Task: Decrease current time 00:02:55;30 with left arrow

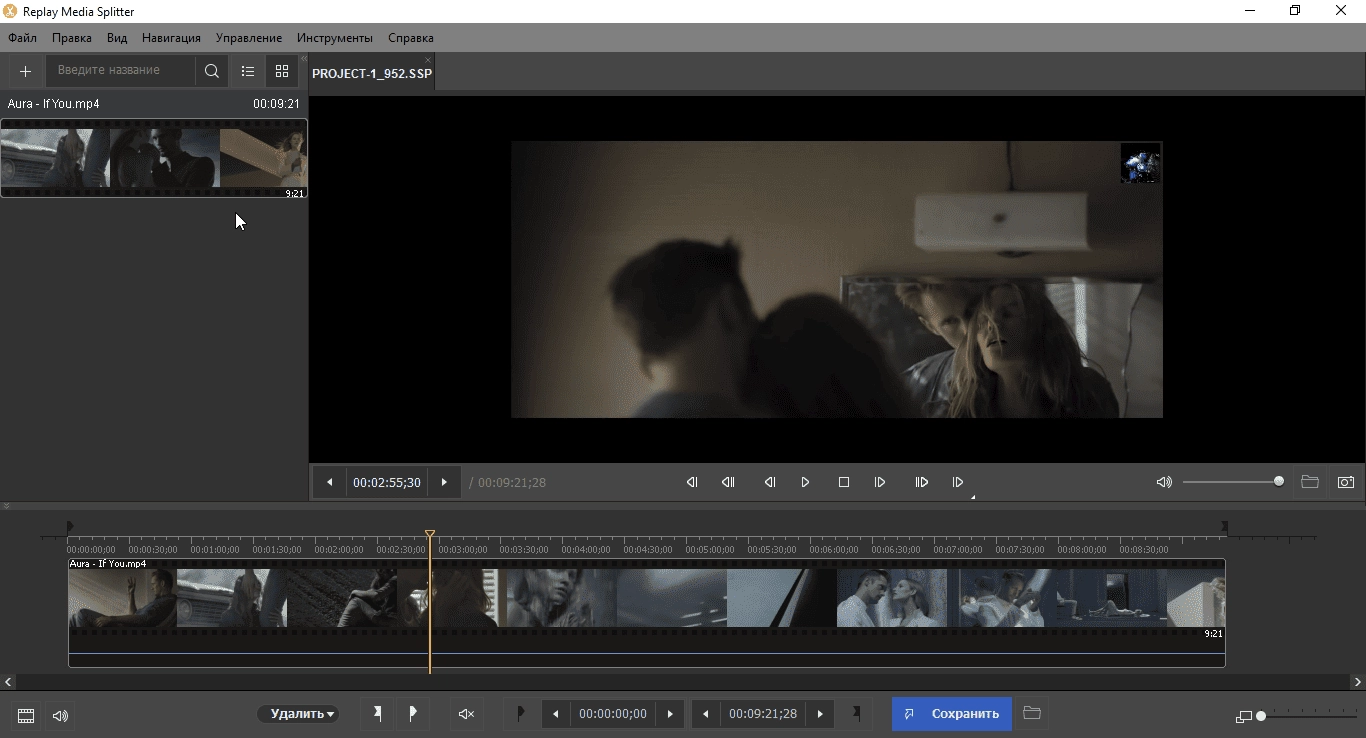Action: [330, 482]
